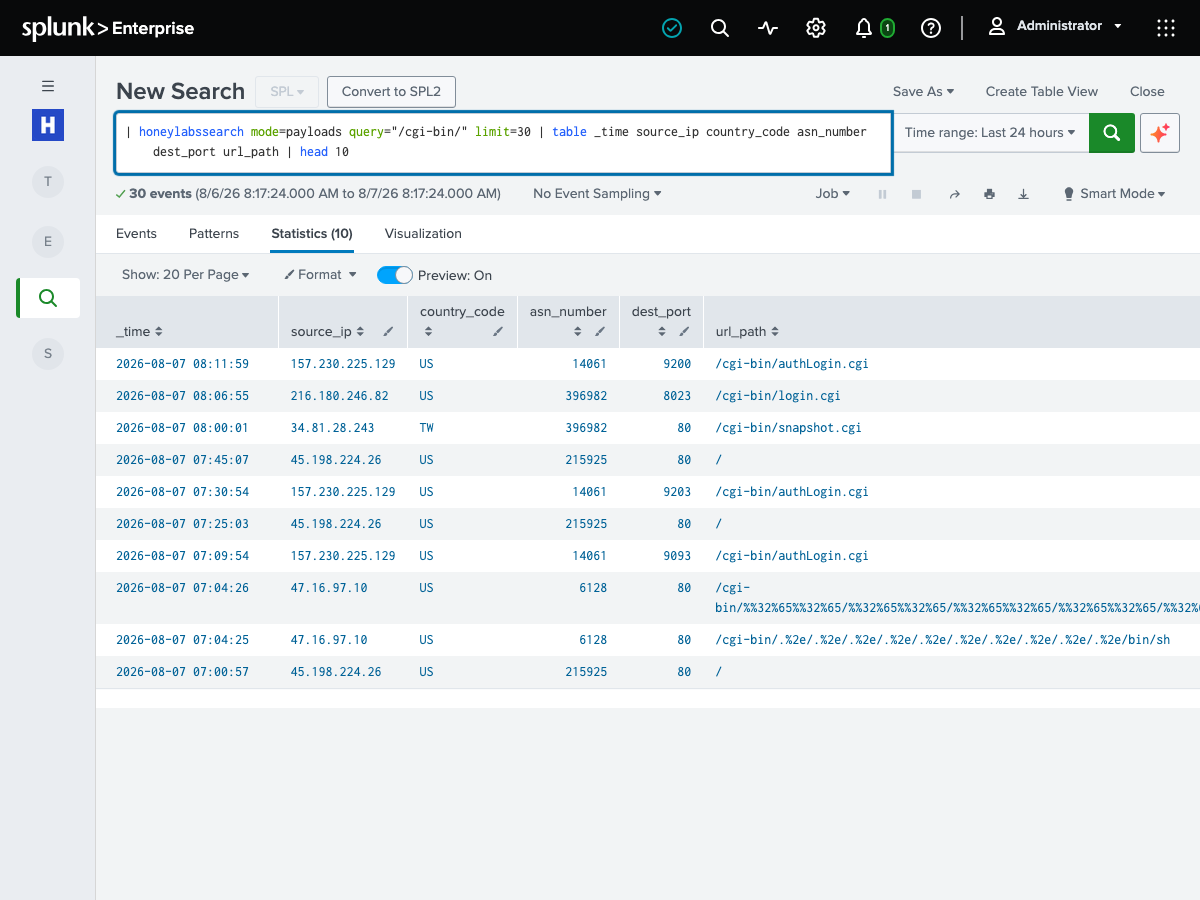This screenshot has height=900, width=1200.
Task: Toggle Preview switch off
Action: point(394,275)
